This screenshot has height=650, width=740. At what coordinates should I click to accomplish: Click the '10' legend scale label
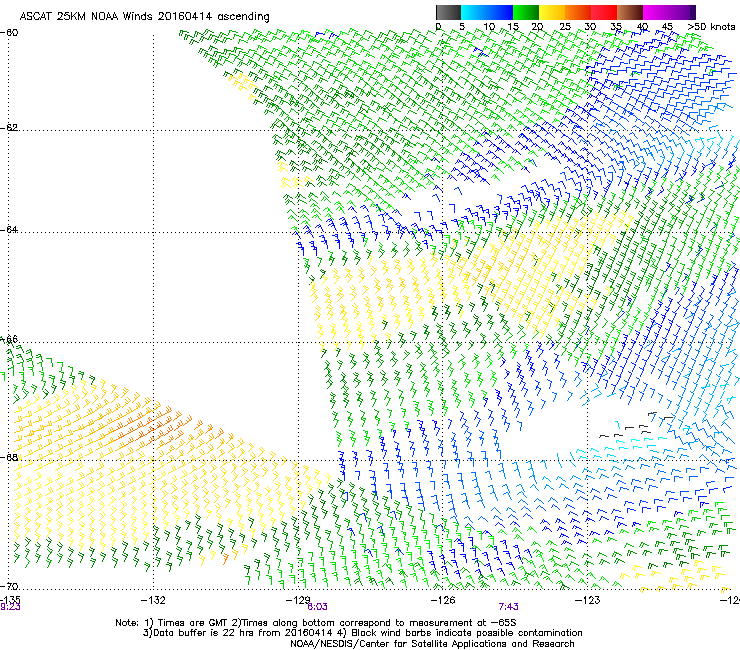489,26
